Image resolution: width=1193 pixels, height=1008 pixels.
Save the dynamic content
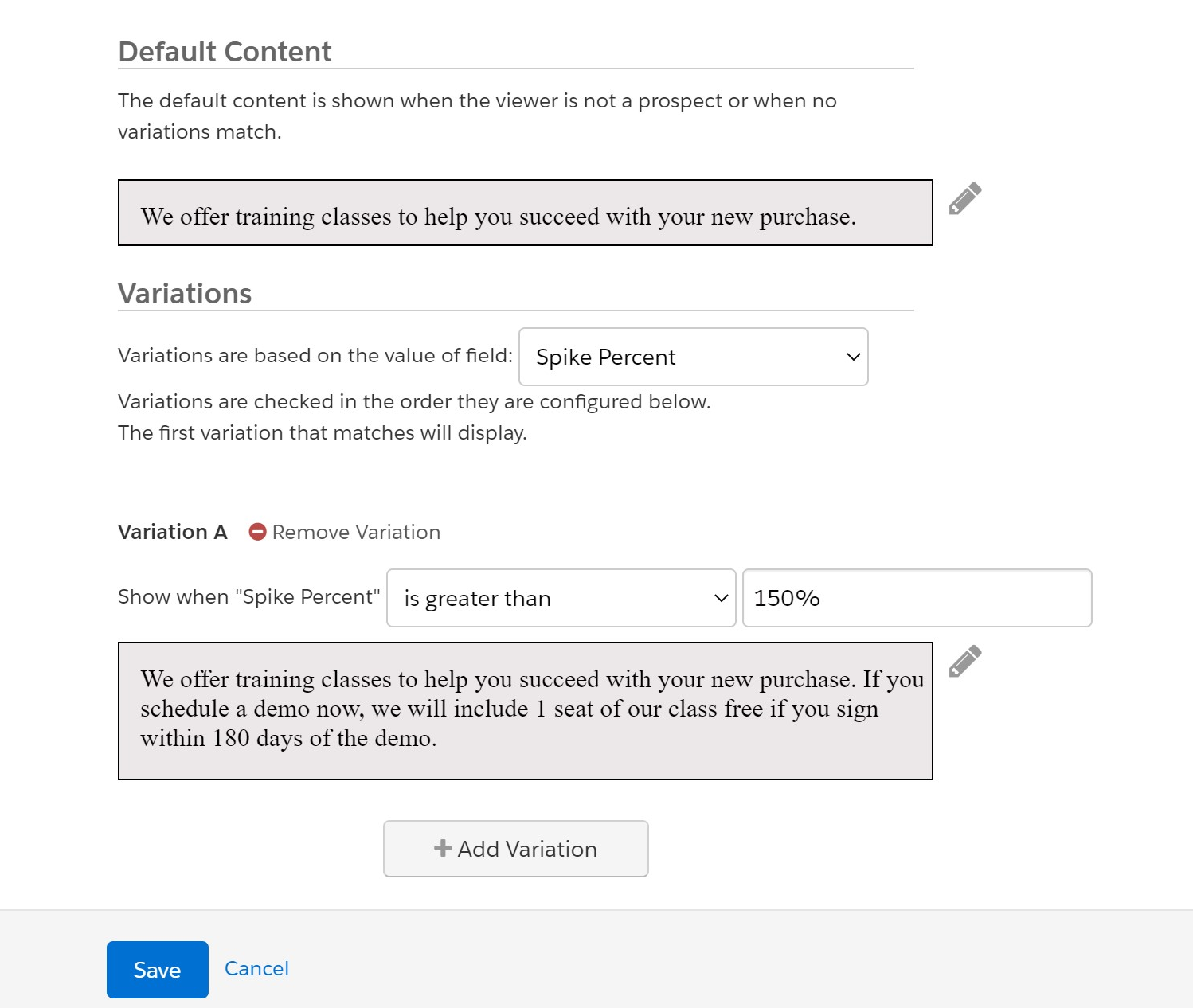pos(158,970)
